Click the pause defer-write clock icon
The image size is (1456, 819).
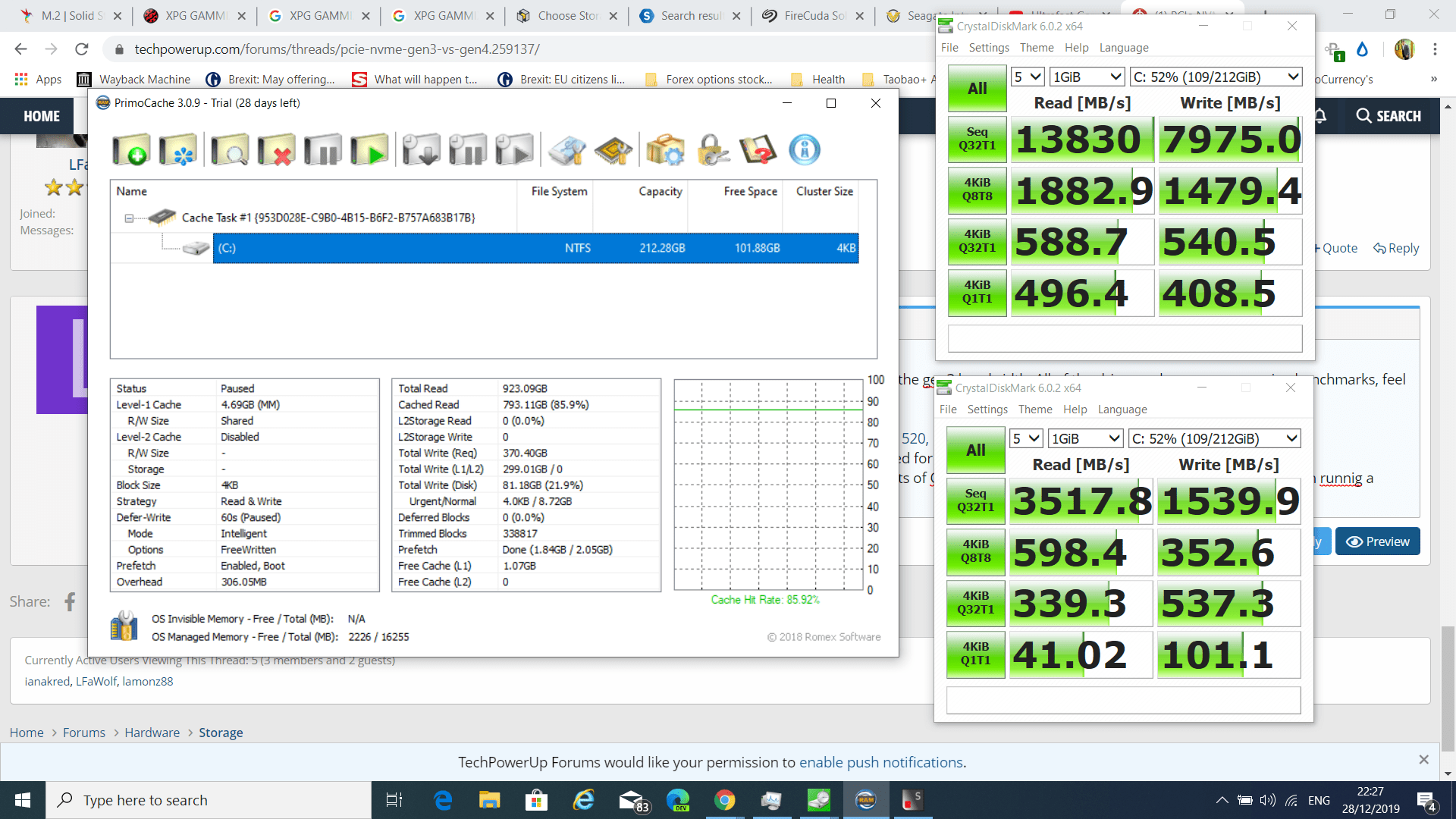pos(468,149)
